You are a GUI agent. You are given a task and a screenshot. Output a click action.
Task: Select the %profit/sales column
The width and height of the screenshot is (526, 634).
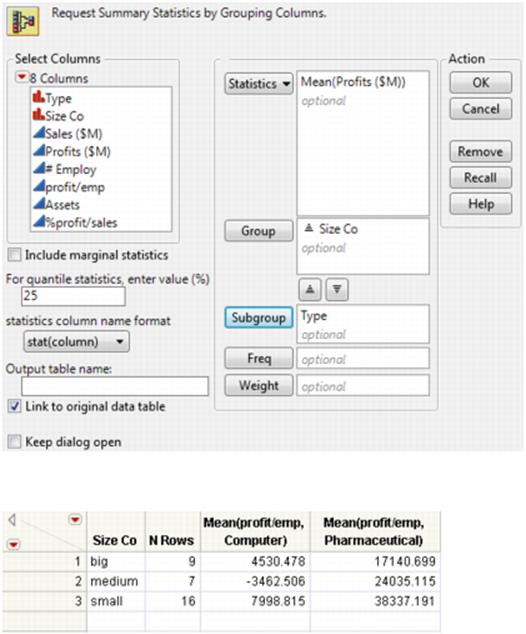(81, 223)
